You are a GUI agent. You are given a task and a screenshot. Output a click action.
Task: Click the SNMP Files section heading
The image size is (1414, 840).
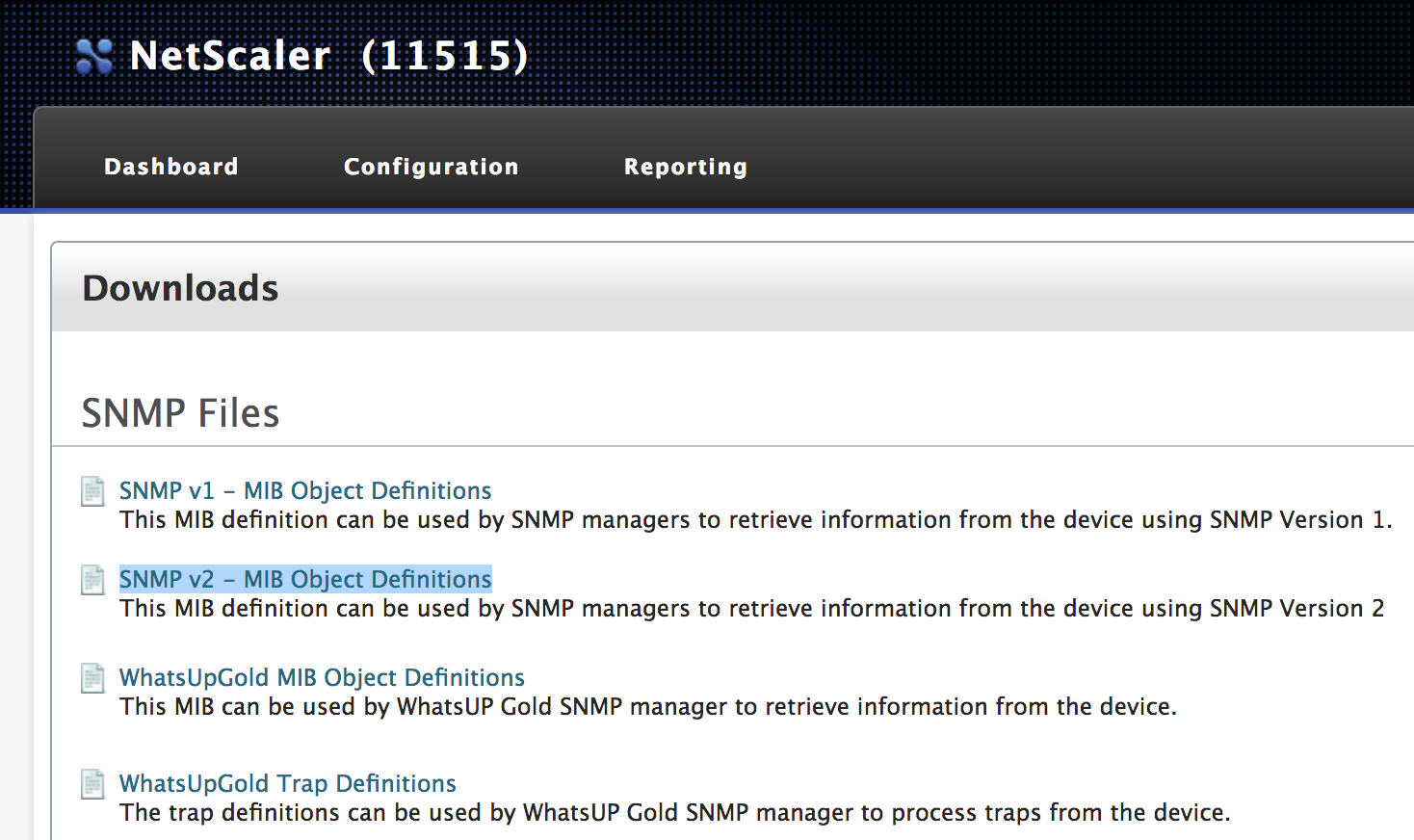(x=180, y=412)
